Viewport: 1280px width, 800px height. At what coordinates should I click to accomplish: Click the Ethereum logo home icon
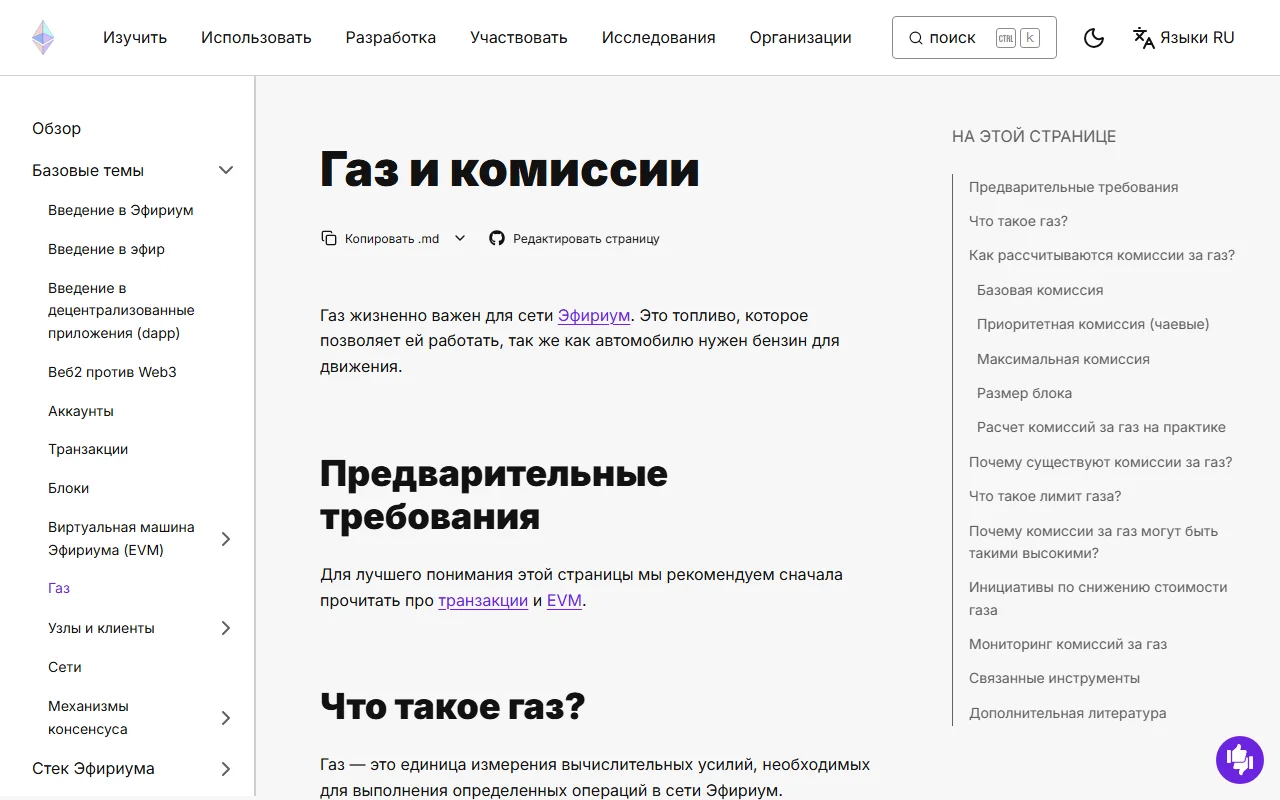tap(43, 38)
